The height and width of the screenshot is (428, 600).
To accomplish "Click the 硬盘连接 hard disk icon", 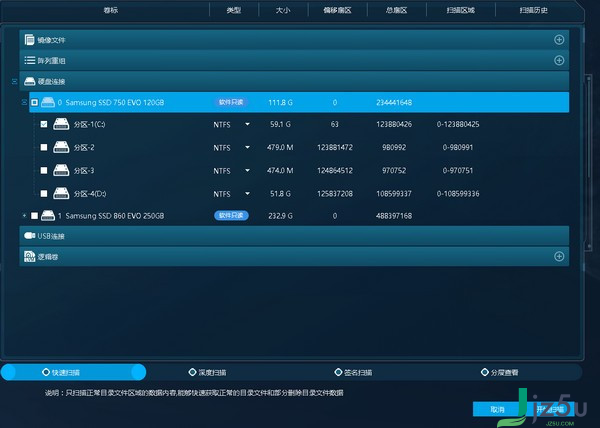I will tap(29, 81).
